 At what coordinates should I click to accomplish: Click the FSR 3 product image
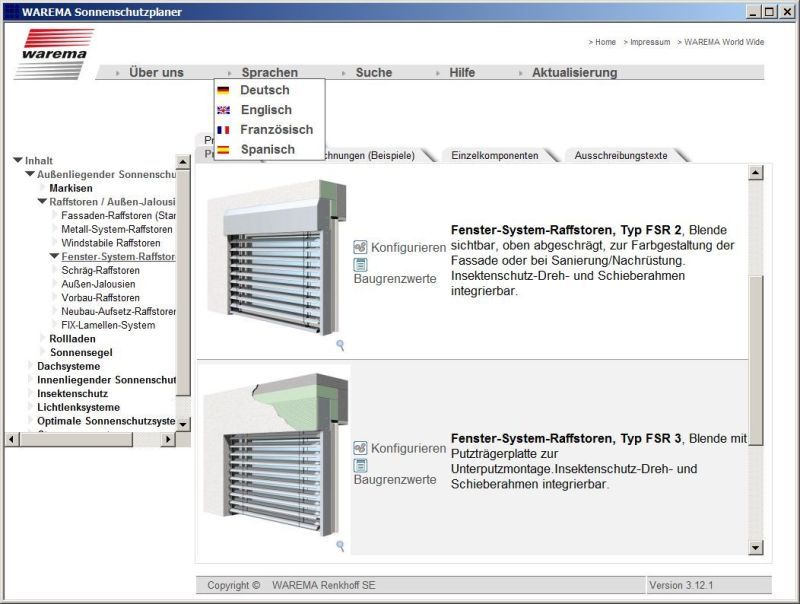click(x=275, y=455)
